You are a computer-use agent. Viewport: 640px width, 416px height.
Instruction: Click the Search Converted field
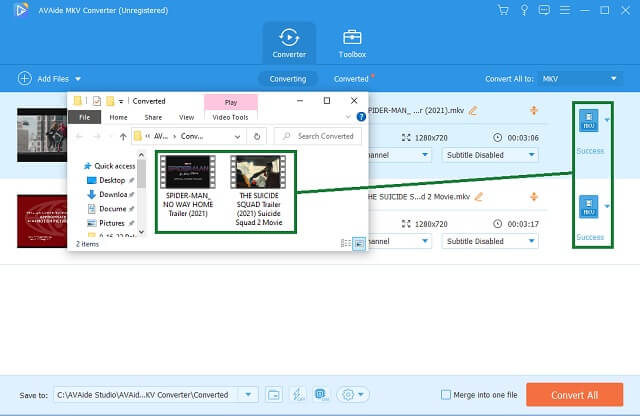pos(318,136)
